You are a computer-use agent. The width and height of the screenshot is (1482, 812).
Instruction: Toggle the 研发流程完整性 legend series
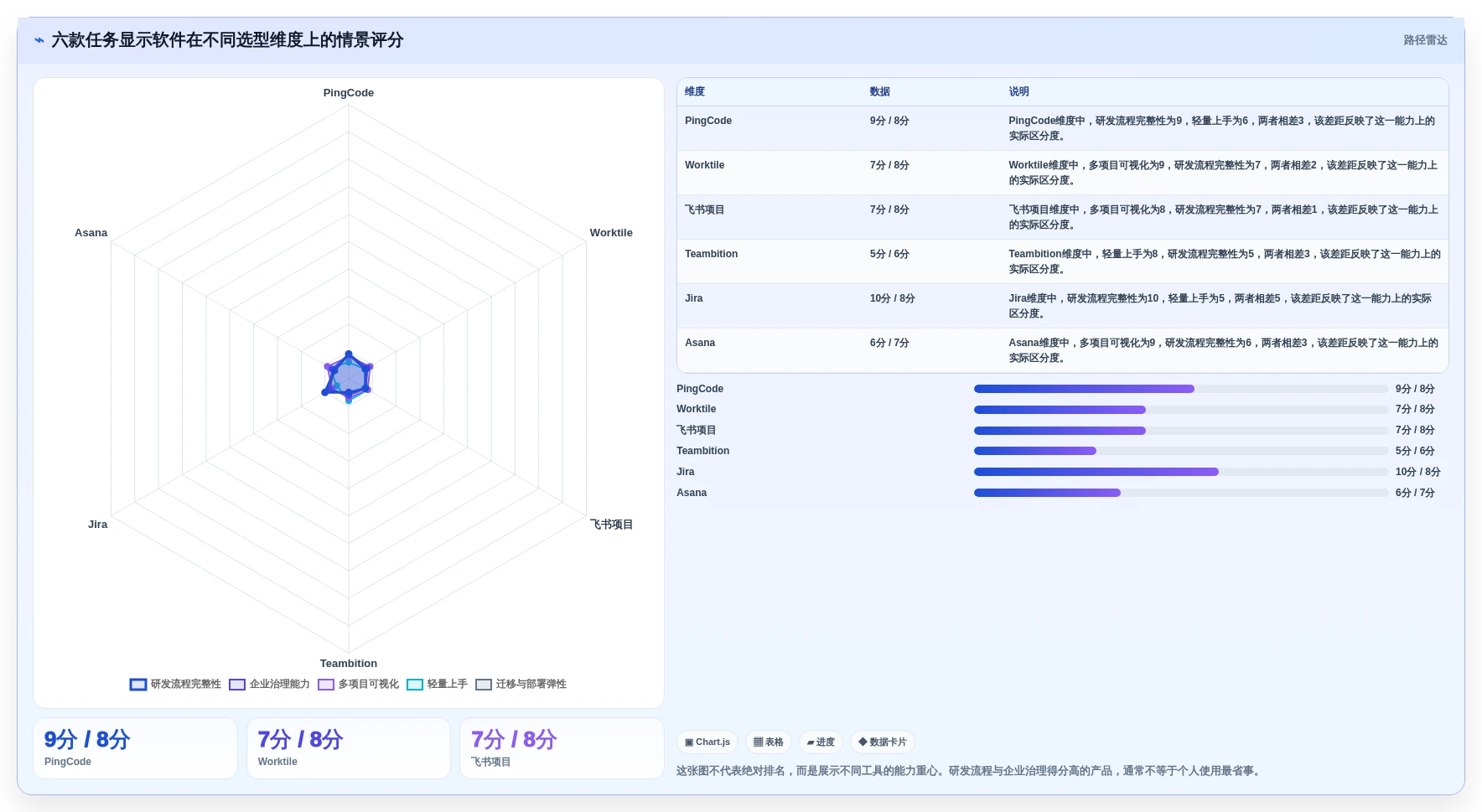pyautogui.click(x=175, y=685)
